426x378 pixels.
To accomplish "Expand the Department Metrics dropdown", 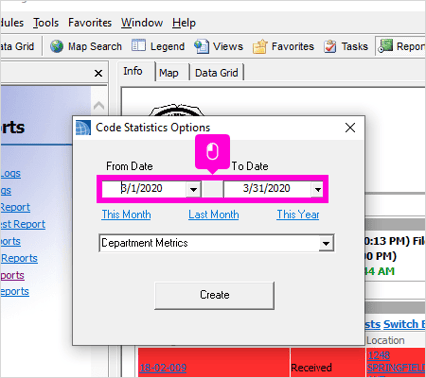I will 326,243.
